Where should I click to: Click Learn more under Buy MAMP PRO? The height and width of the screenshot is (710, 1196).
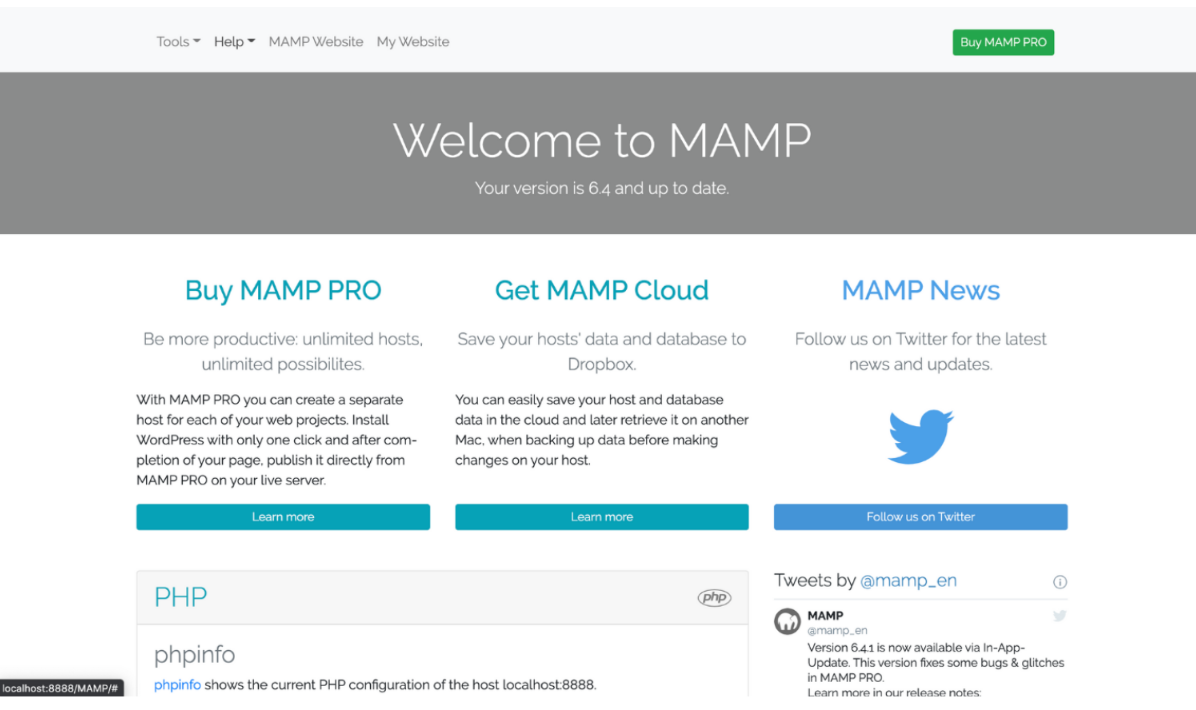coord(283,516)
